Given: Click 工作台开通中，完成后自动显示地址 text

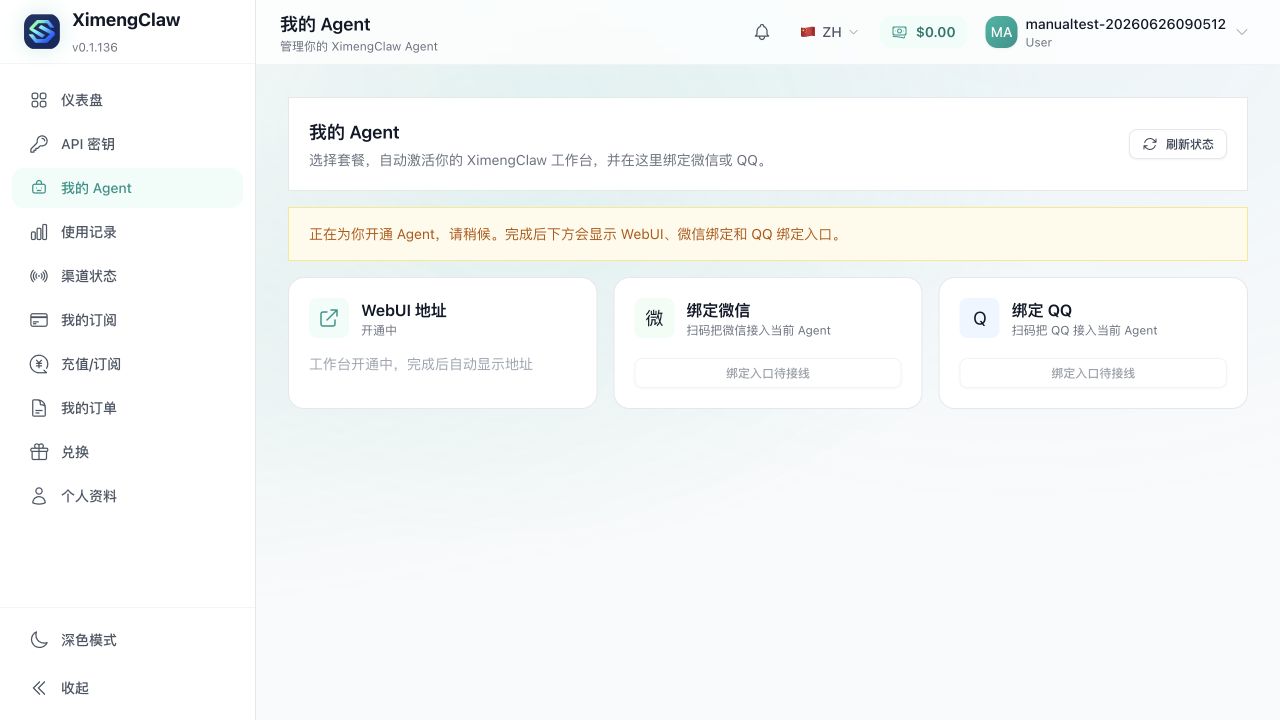Looking at the screenshot, I should point(421,364).
